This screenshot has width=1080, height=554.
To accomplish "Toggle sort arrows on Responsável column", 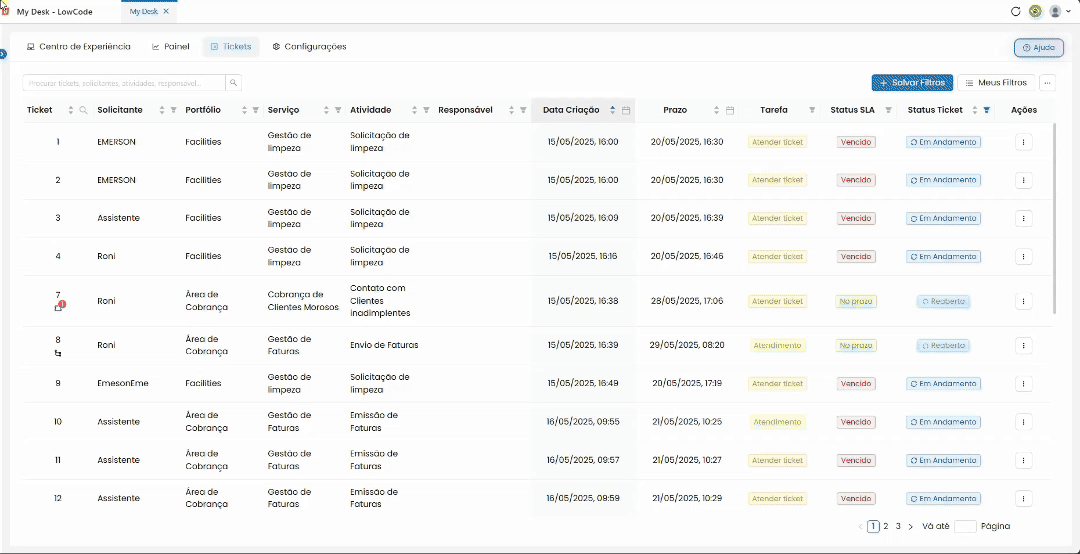I will 511,110.
